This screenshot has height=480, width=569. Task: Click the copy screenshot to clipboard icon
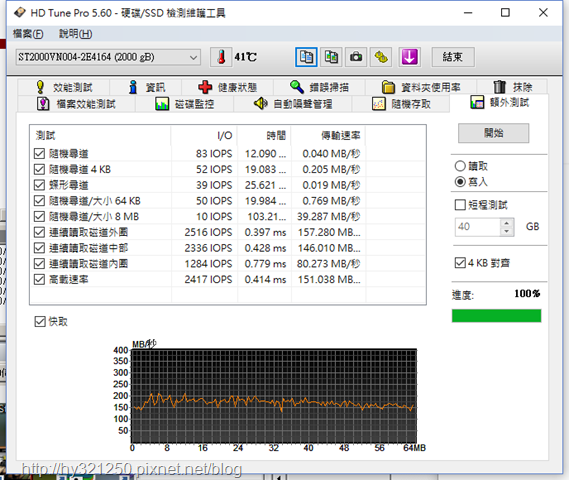(331, 57)
